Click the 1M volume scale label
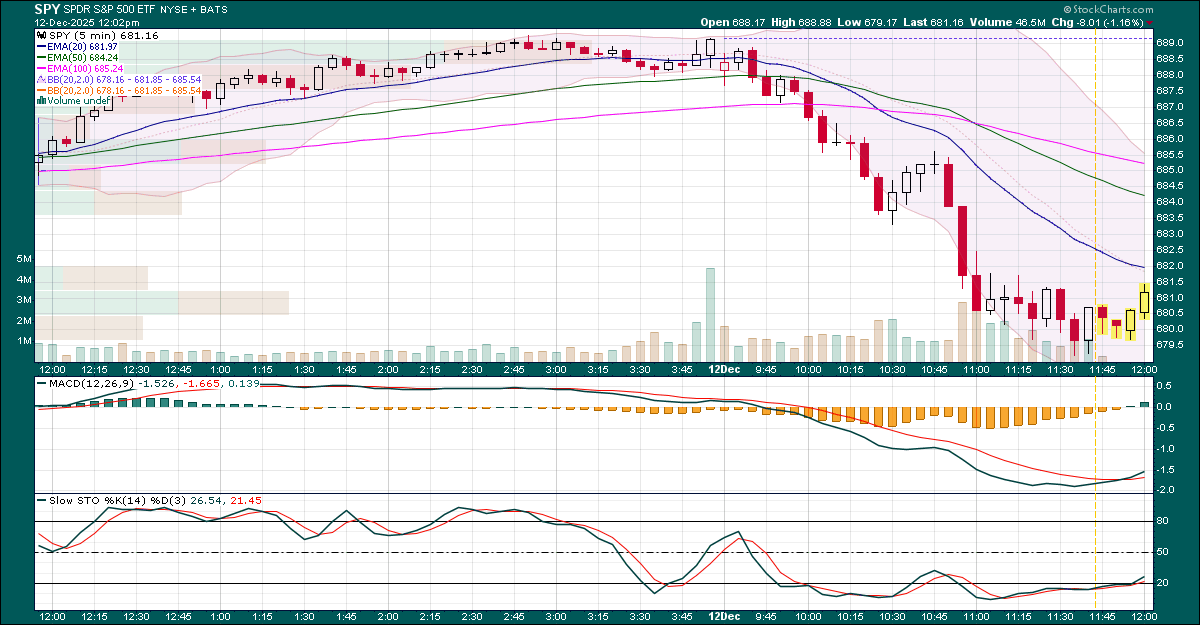1200x625 pixels. click(x=26, y=341)
